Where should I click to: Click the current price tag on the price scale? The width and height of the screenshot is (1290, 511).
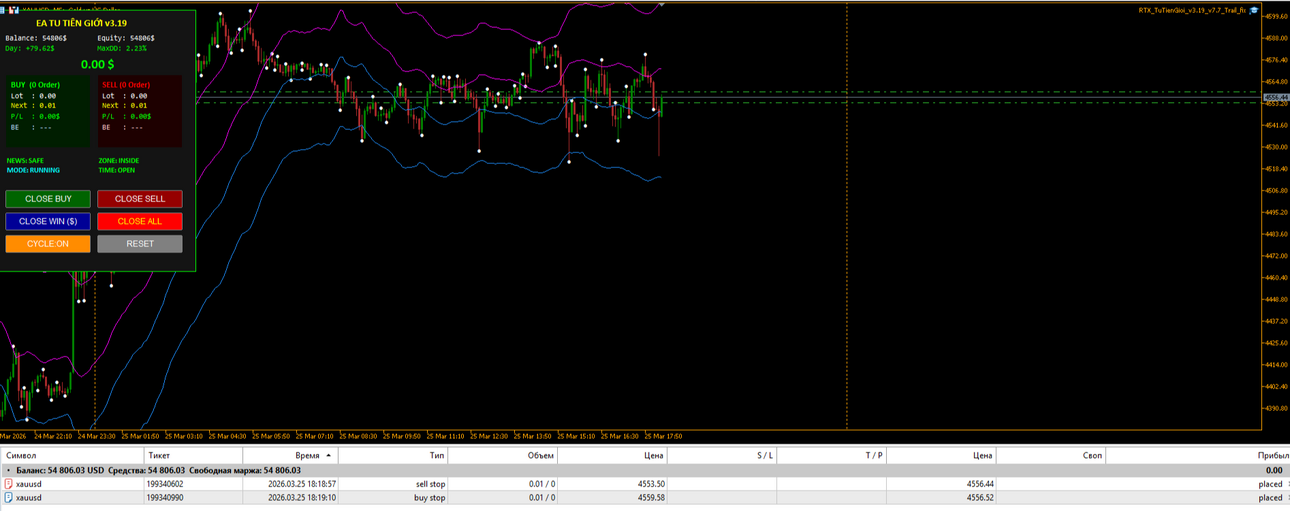pos(1277,97)
